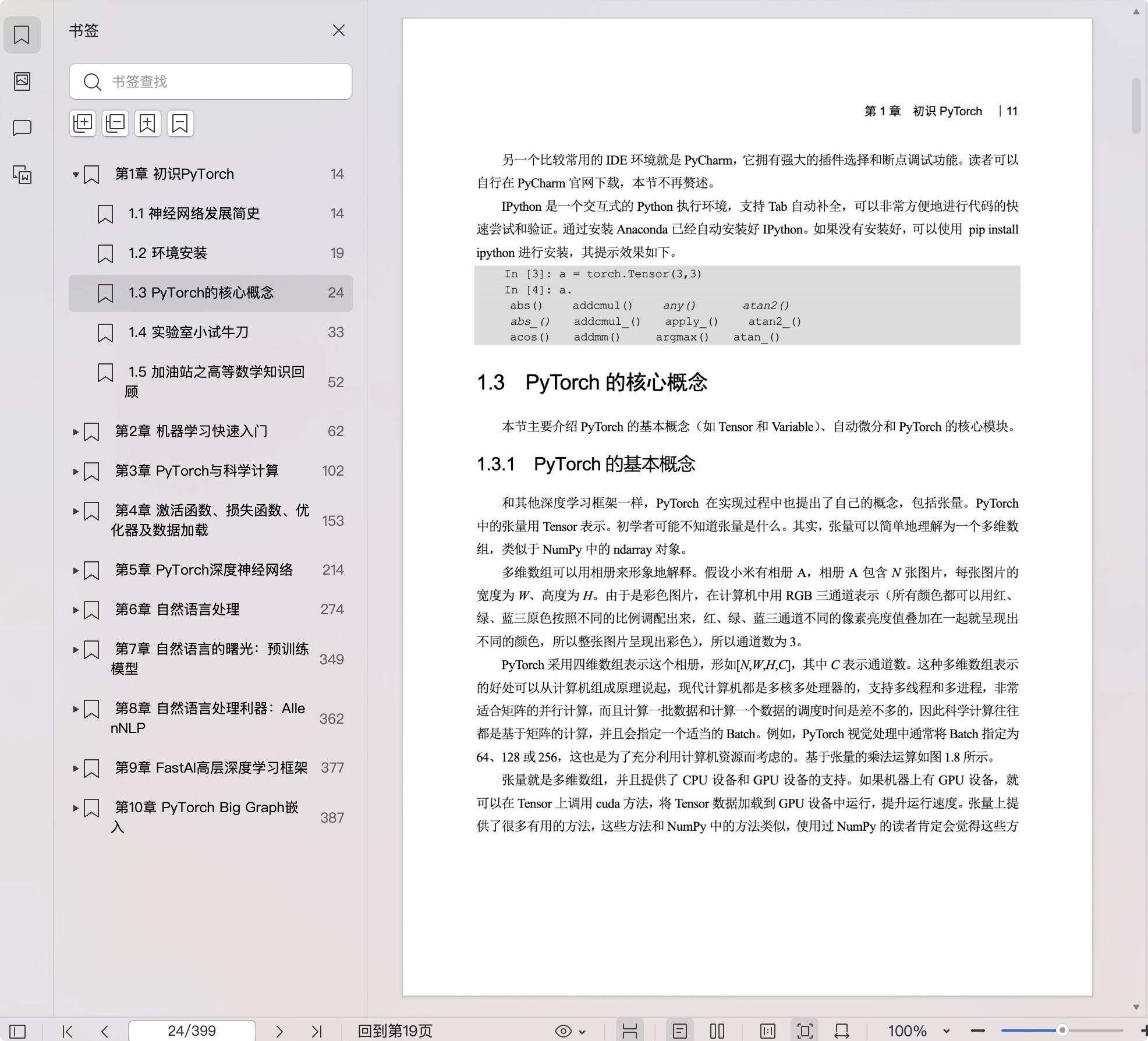Click the bookmark icon beside 第2章

(x=91, y=432)
